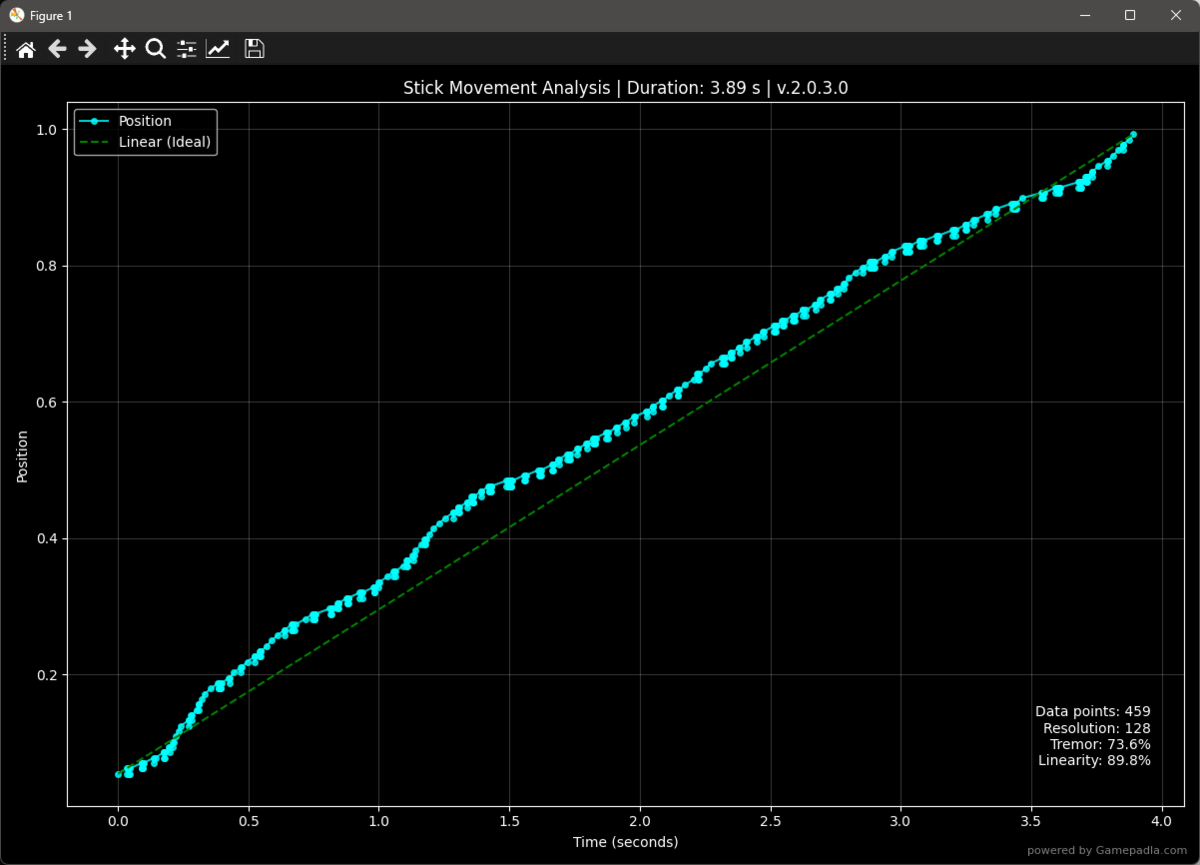Click the matplotlib icon in the Figure 1 title bar
Screen dimensions: 1200x865
click(17, 15)
